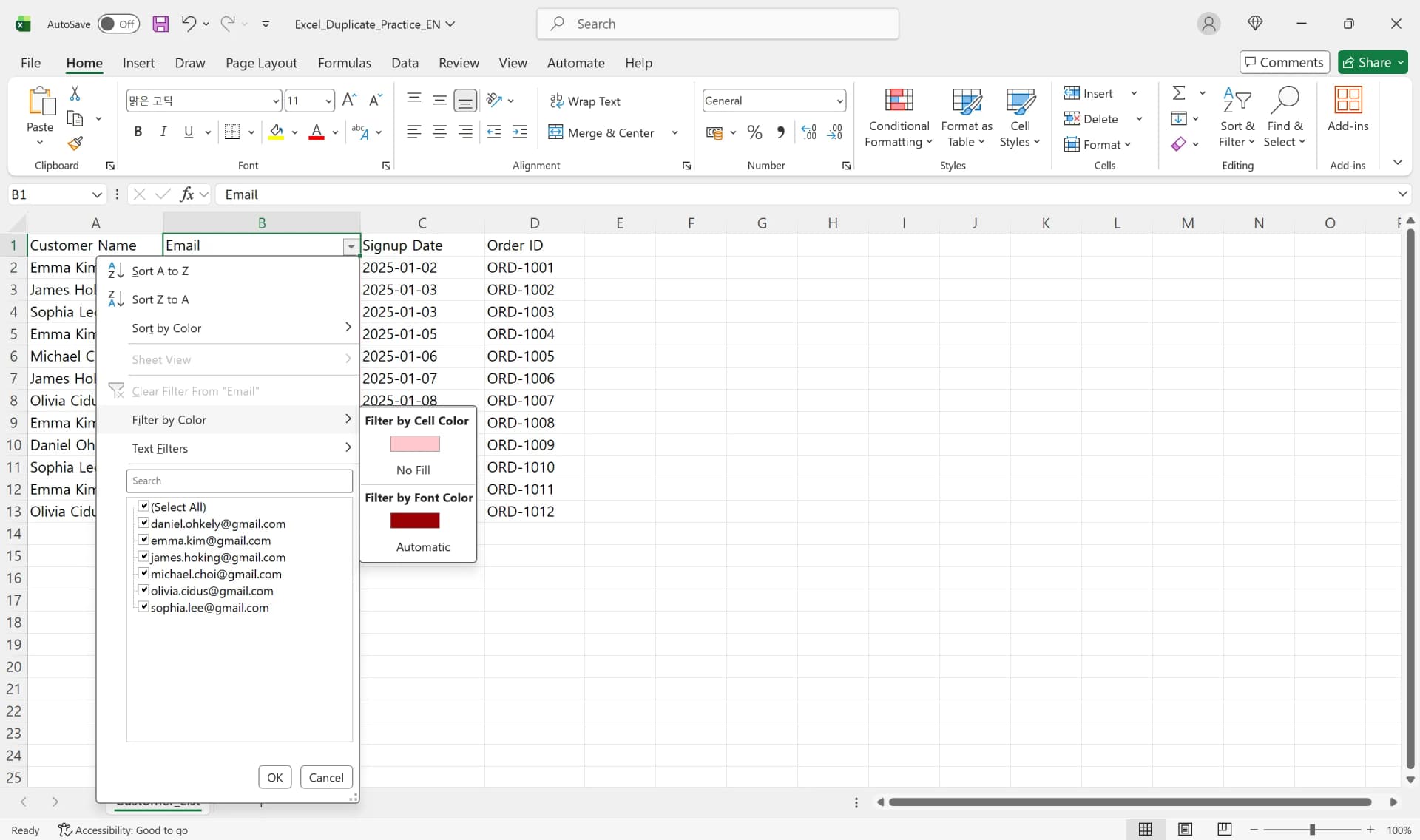This screenshot has width=1420, height=840.
Task: Toggle the Select All checkbox
Action: (143, 507)
